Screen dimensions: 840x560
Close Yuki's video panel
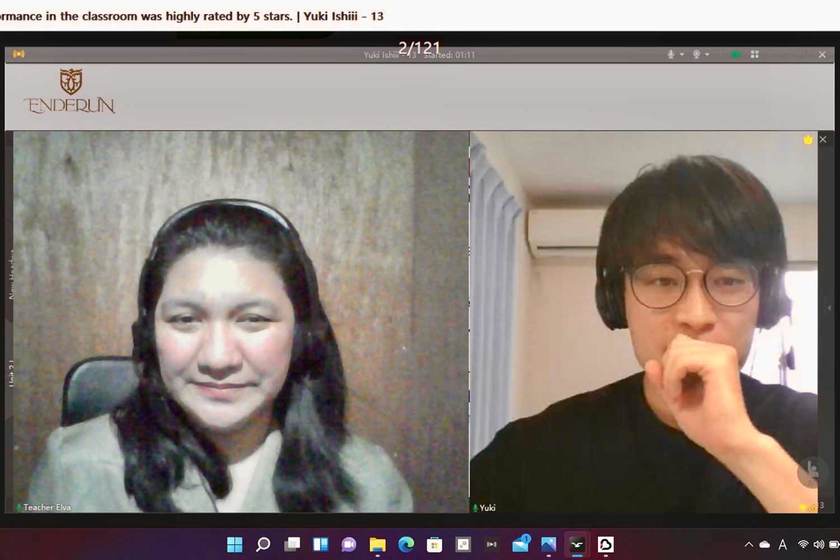[823, 140]
